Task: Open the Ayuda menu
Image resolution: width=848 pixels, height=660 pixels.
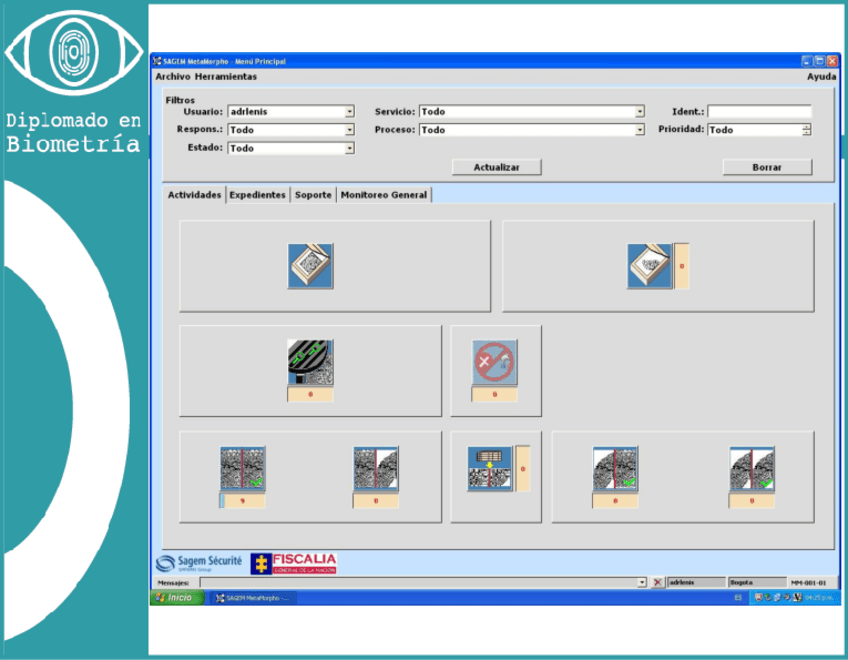Action: (x=822, y=77)
